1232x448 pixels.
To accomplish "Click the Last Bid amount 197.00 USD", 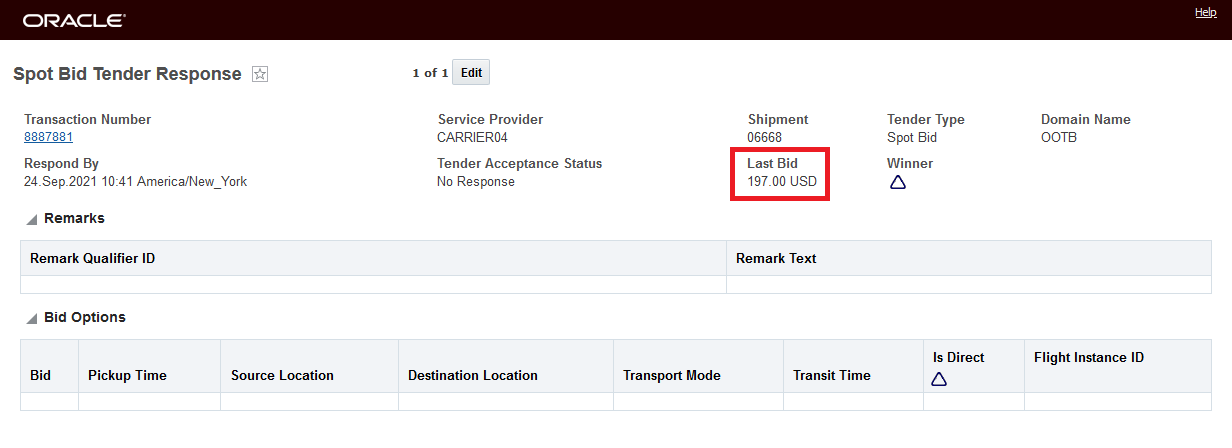I will (782, 182).
